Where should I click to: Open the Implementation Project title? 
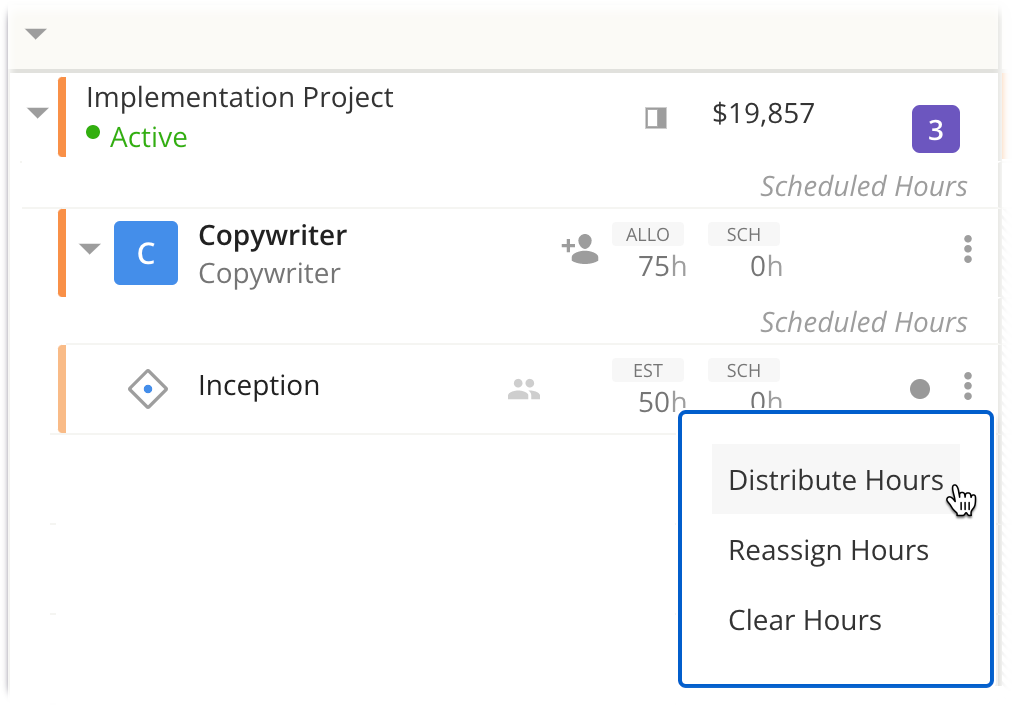tap(240, 98)
